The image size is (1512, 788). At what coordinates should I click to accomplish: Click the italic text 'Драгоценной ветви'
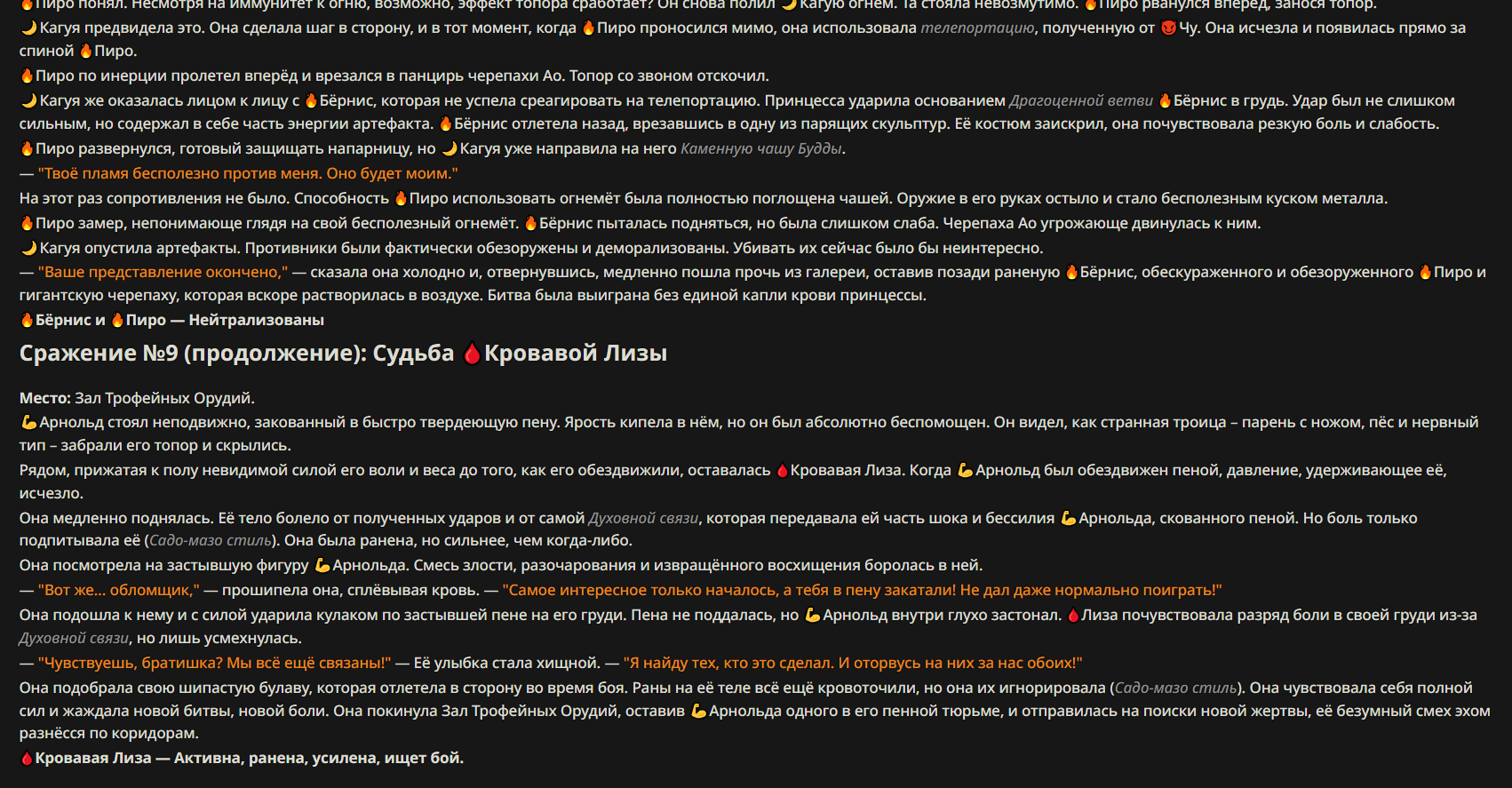click(1081, 100)
